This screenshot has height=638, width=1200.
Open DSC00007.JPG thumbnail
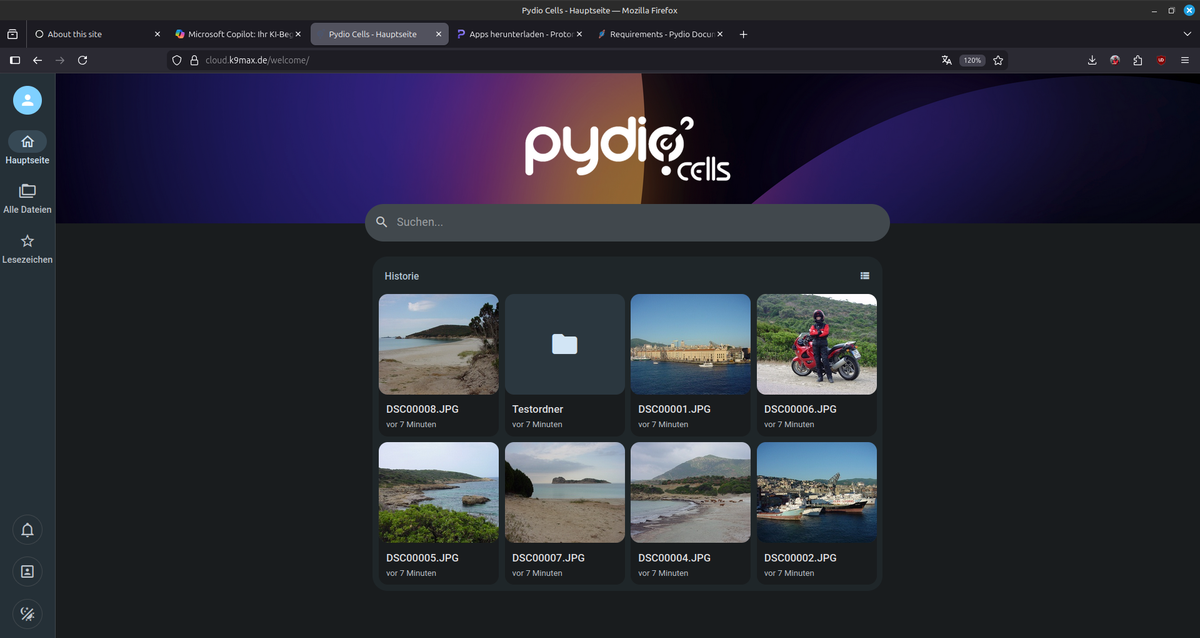565,493
